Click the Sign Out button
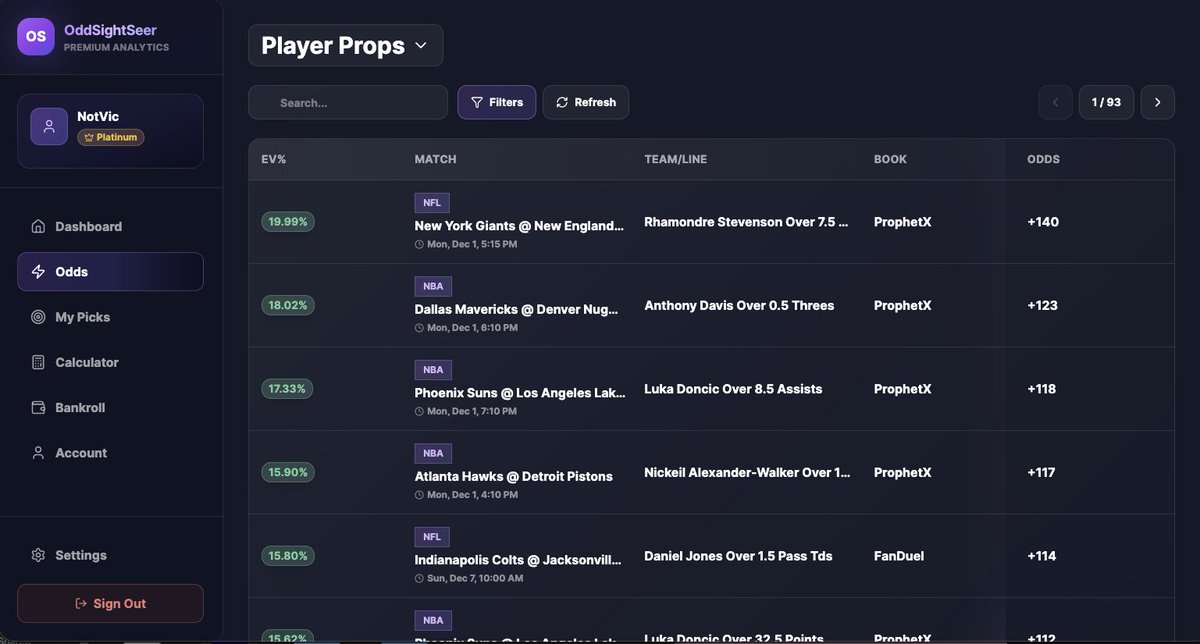1200x644 pixels. point(110,603)
